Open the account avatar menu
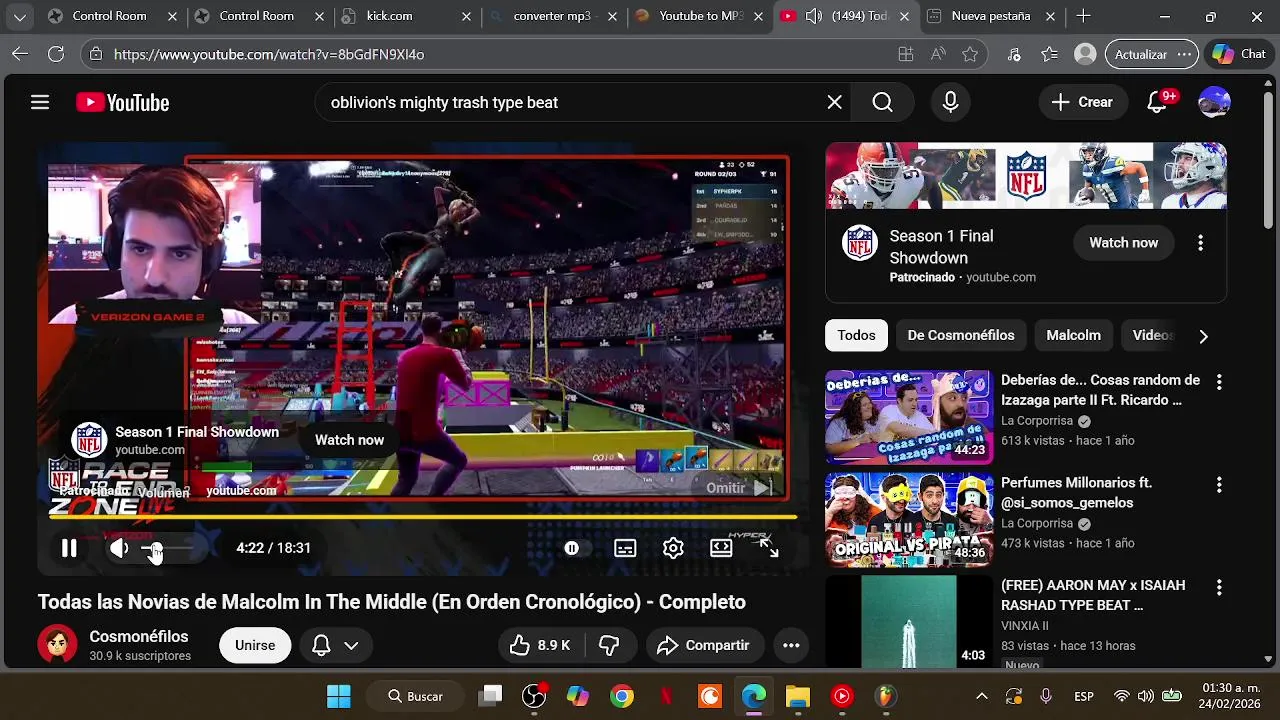 point(1214,102)
